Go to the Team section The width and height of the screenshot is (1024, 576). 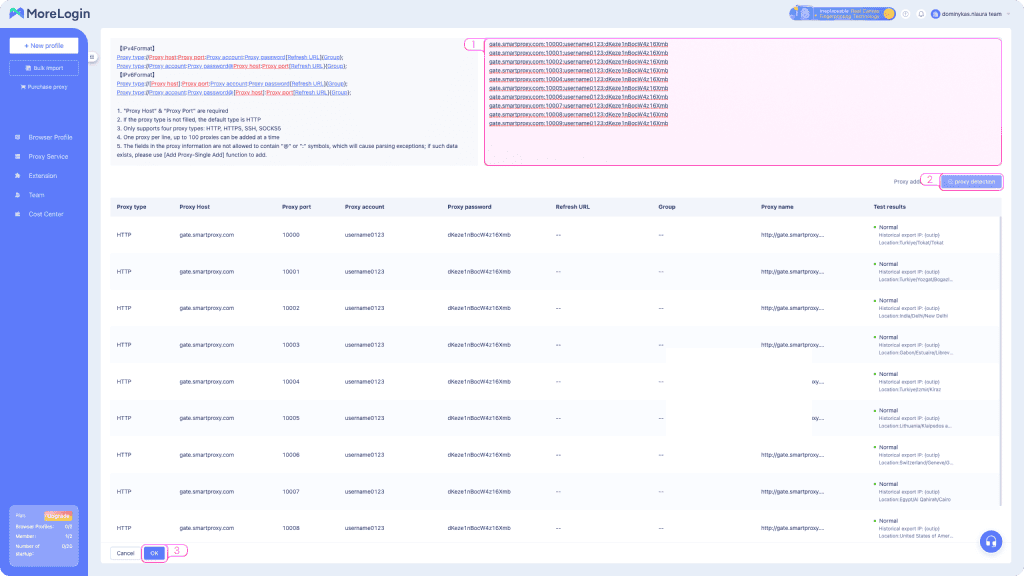coord(36,195)
